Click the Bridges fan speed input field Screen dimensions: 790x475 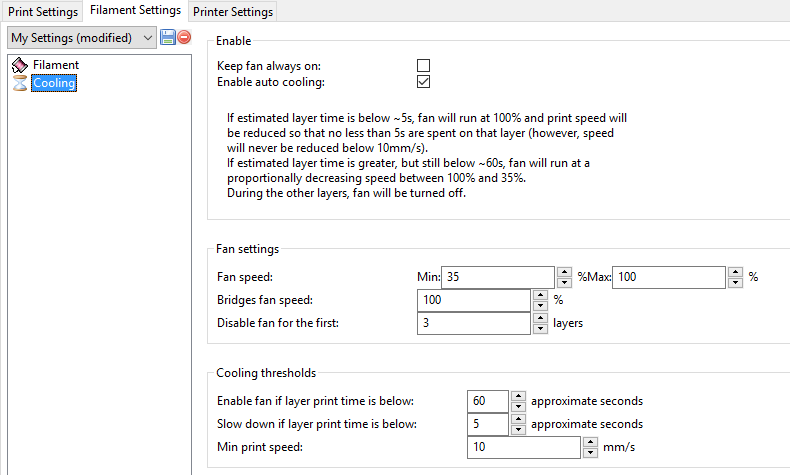[474, 300]
